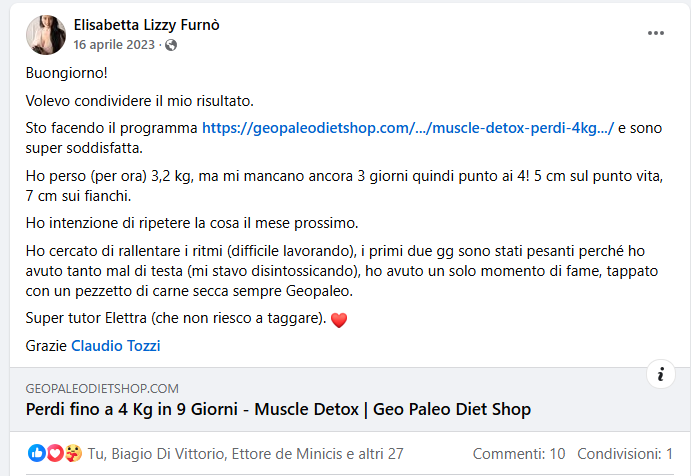Screen dimensions: 691x476
Task: Click the Ho perso 3,2 kg paragraph
Action: pyautogui.click(x=344, y=186)
